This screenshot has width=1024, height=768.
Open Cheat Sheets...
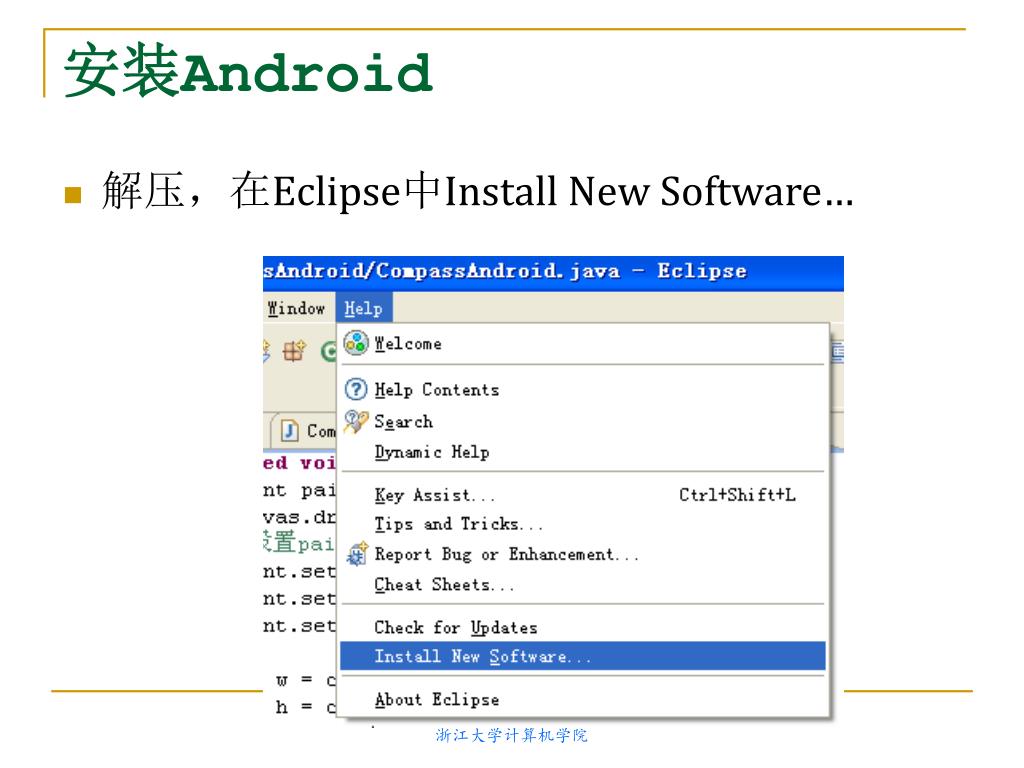click(x=583, y=584)
